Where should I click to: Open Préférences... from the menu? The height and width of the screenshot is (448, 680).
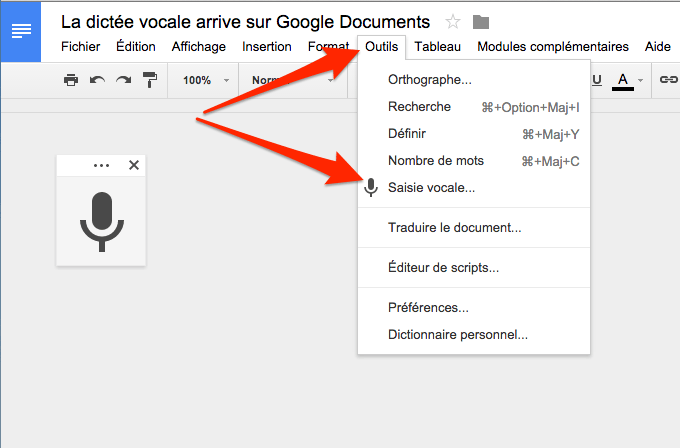(474, 307)
